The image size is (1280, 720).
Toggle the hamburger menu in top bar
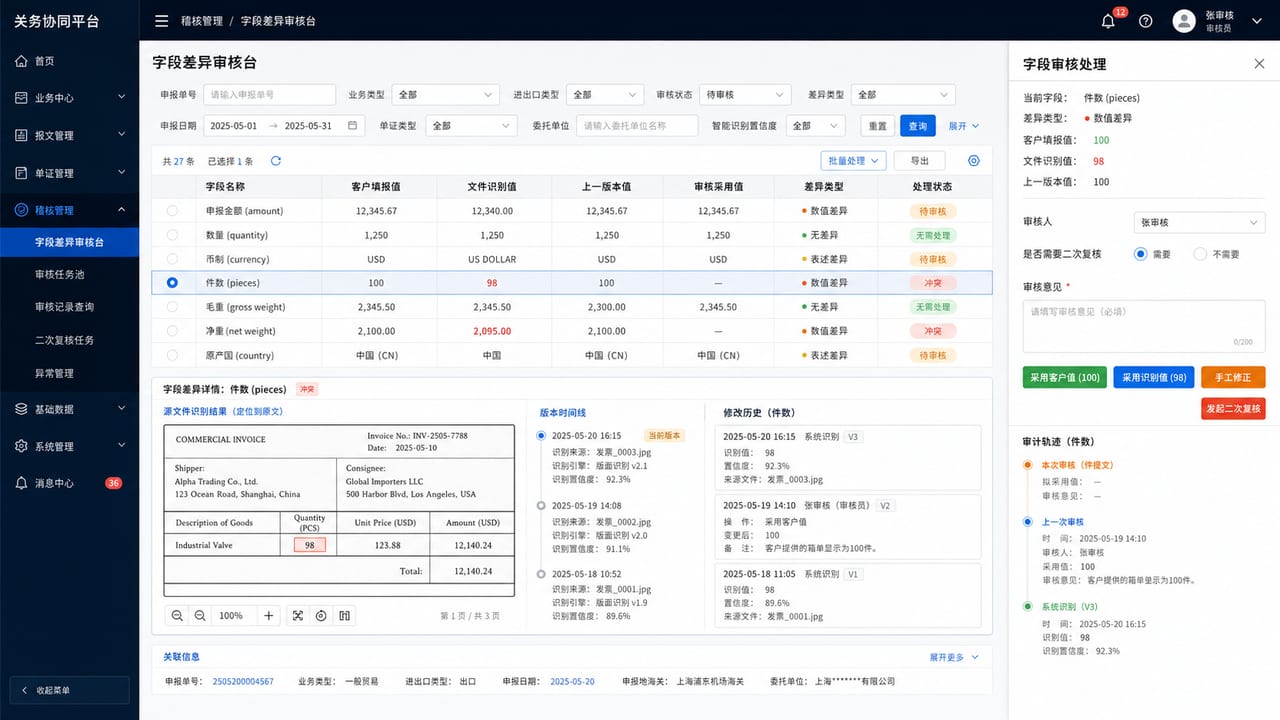click(x=162, y=20)
